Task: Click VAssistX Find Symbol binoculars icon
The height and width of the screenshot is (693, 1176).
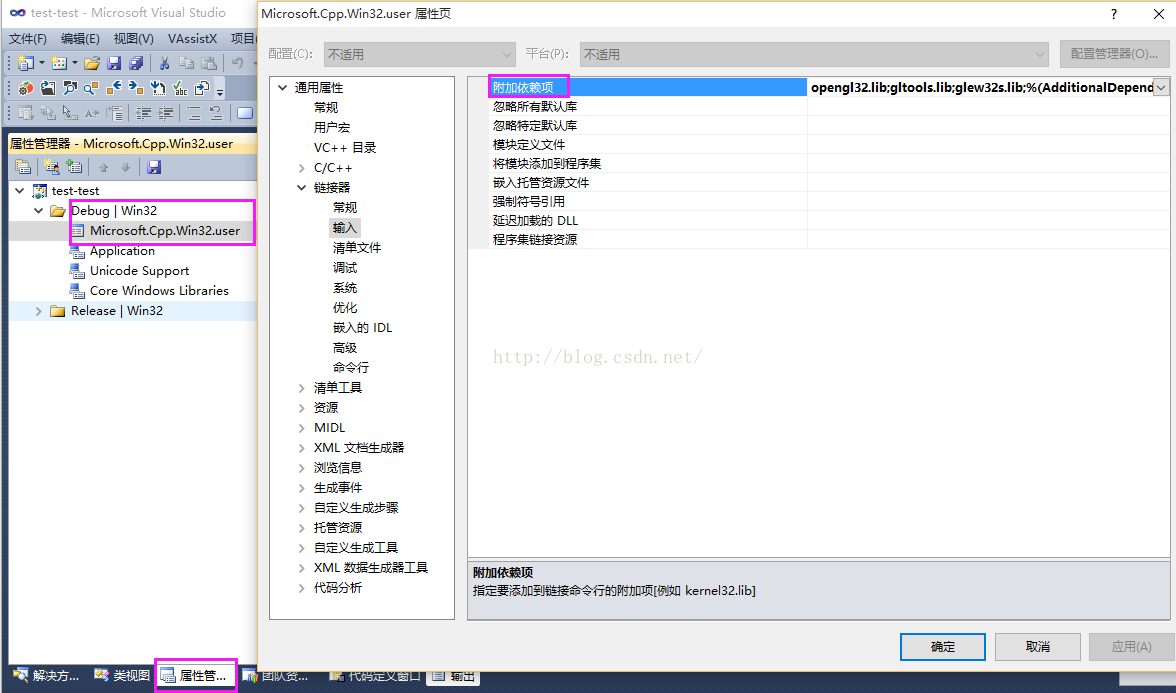Action: click(x=70, y=88)
